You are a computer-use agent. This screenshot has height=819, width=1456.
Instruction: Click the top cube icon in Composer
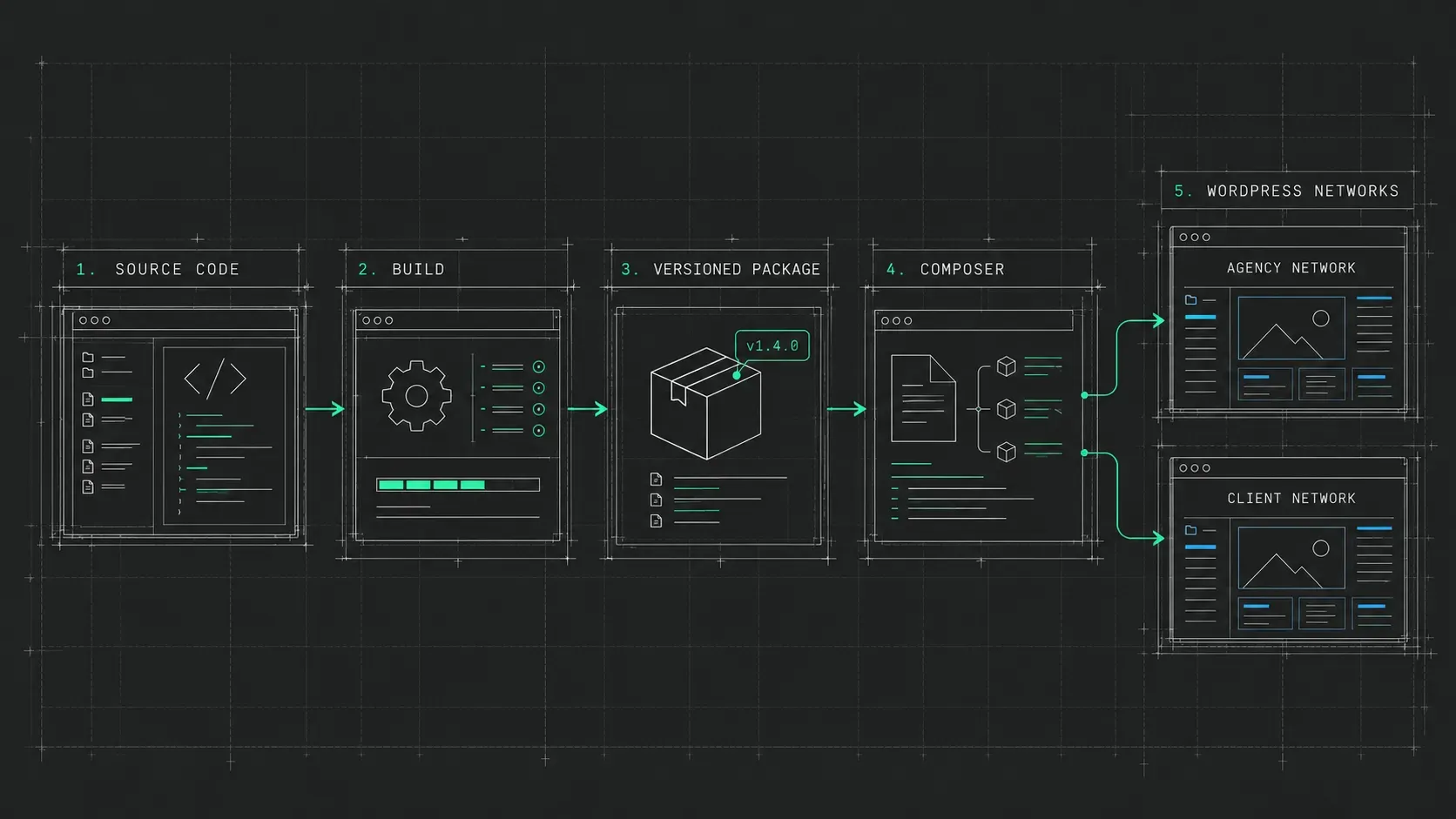tap(1007, 366)
